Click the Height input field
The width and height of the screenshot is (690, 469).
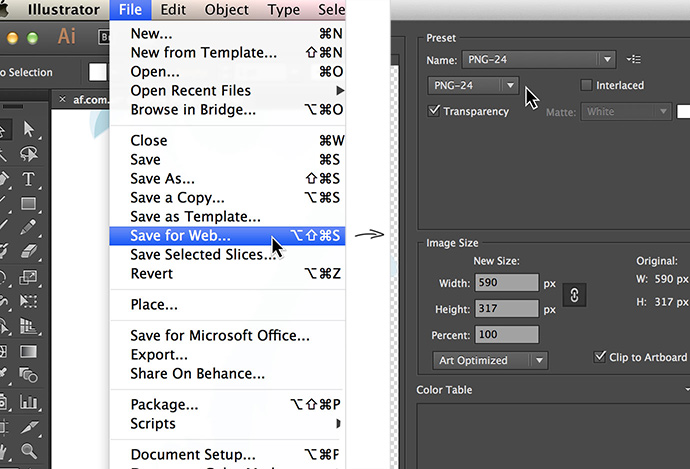506,308
